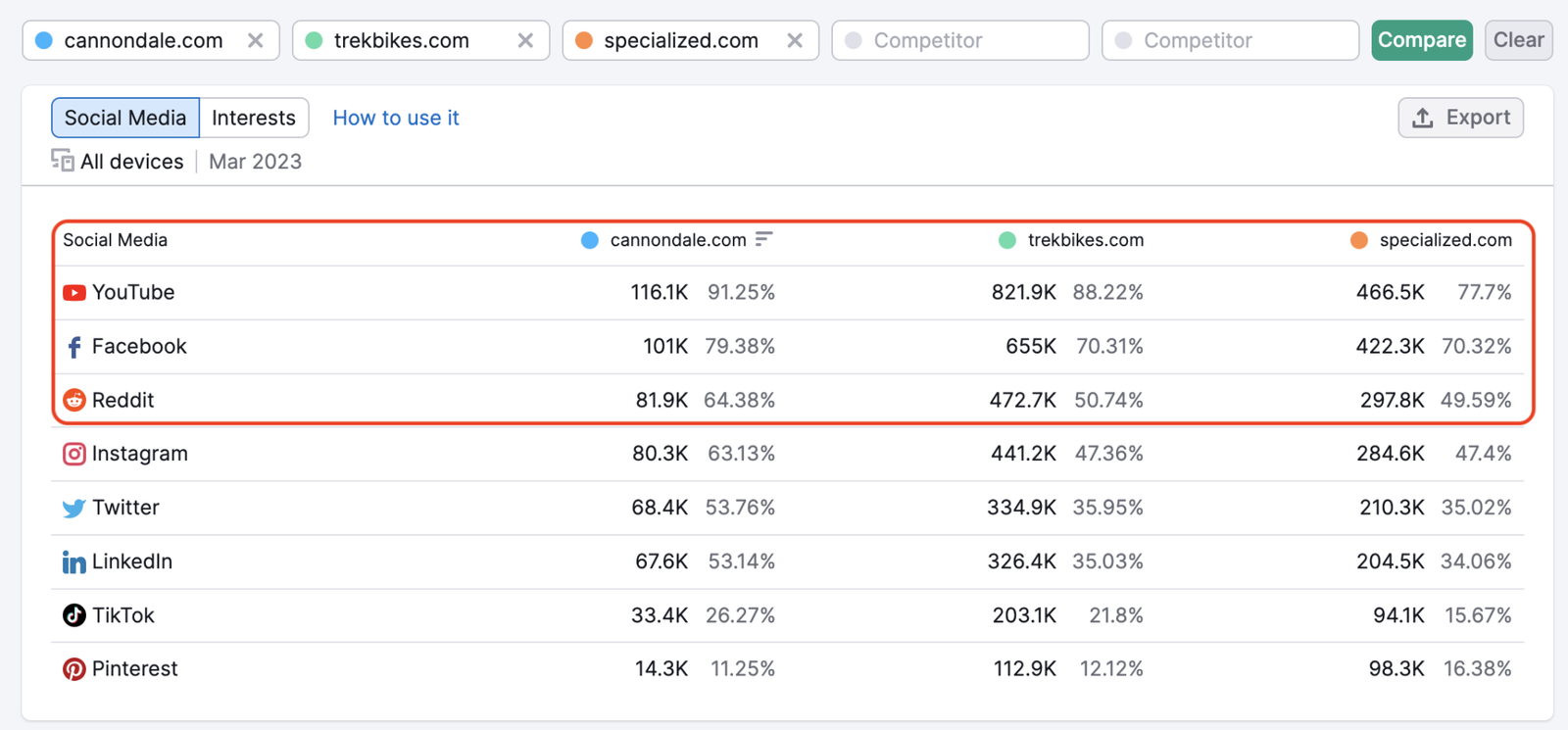
Task: Remove specialized.com from the comparison
Action: click(795, 40)
